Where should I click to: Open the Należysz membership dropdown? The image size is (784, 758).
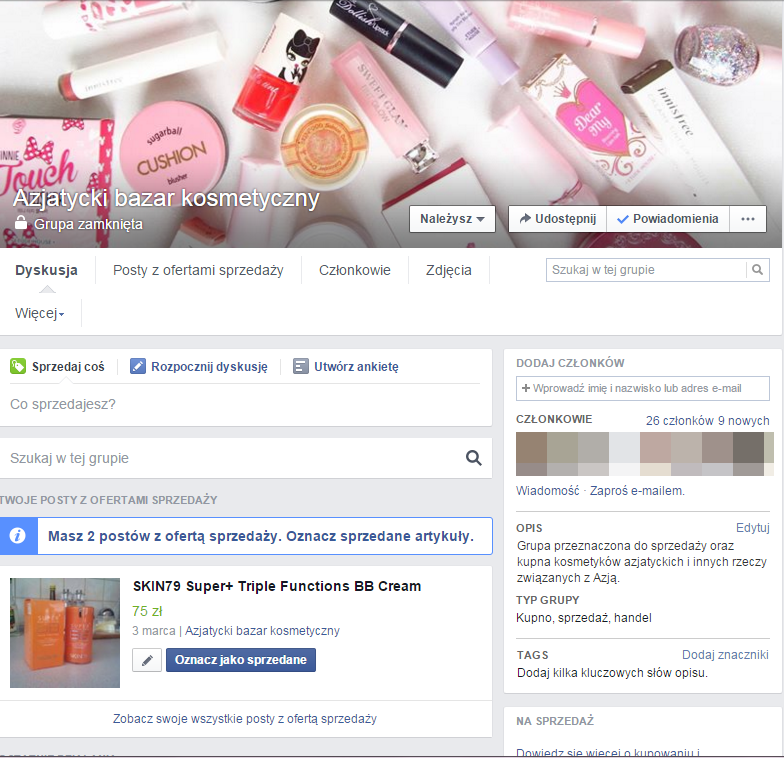click(452, 219)
